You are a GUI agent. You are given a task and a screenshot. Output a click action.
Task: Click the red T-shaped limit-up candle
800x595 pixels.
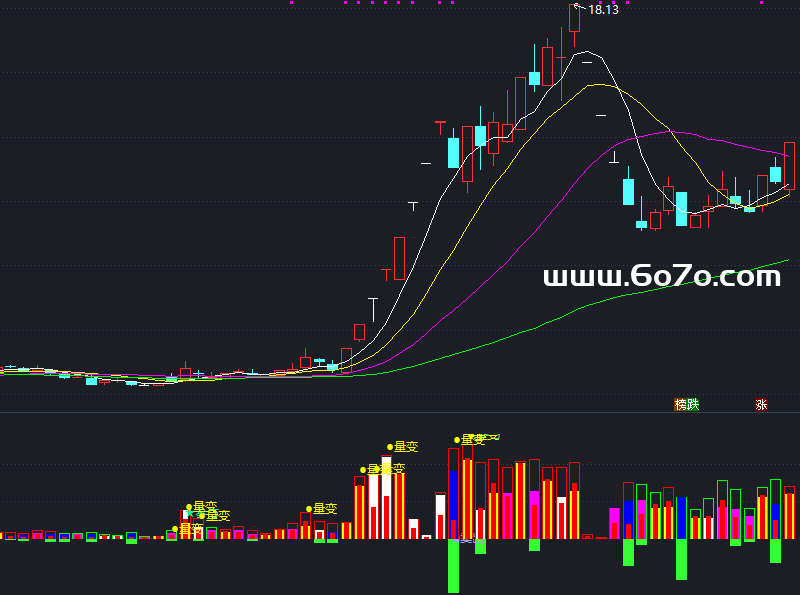coord(439,123)
